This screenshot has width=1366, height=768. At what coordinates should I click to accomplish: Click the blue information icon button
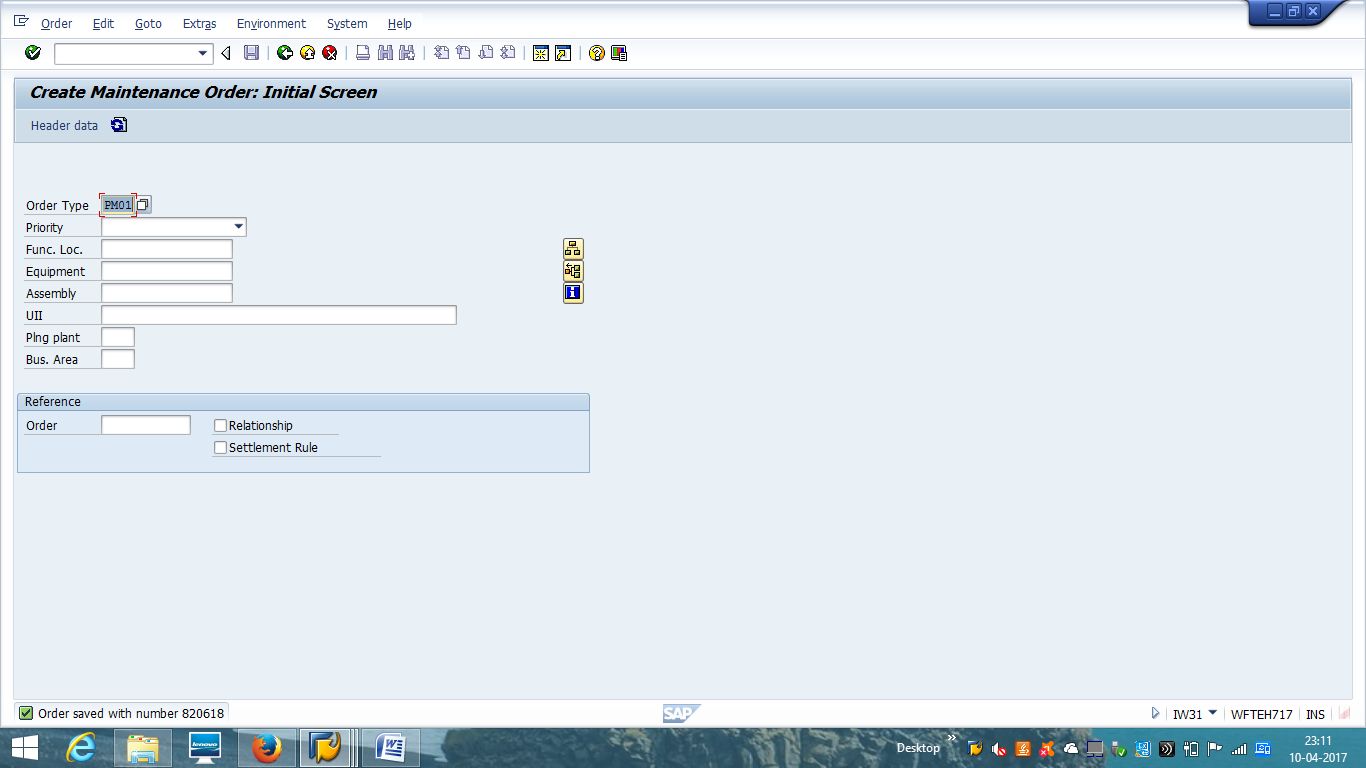coord(573,293)
